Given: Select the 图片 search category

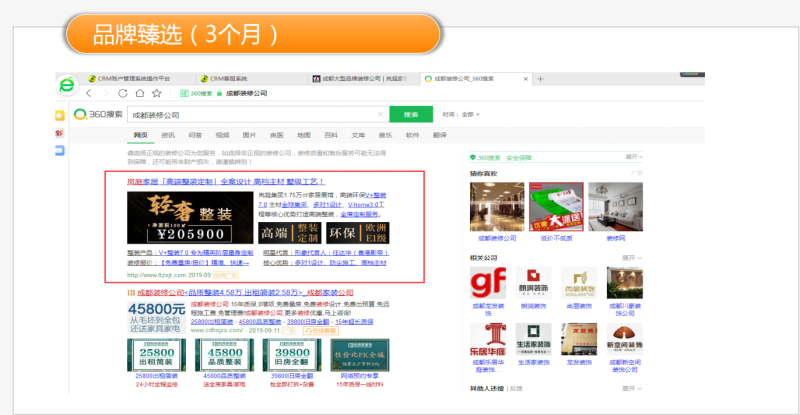Looking at the screenshot, I should (x=249, y=135).
